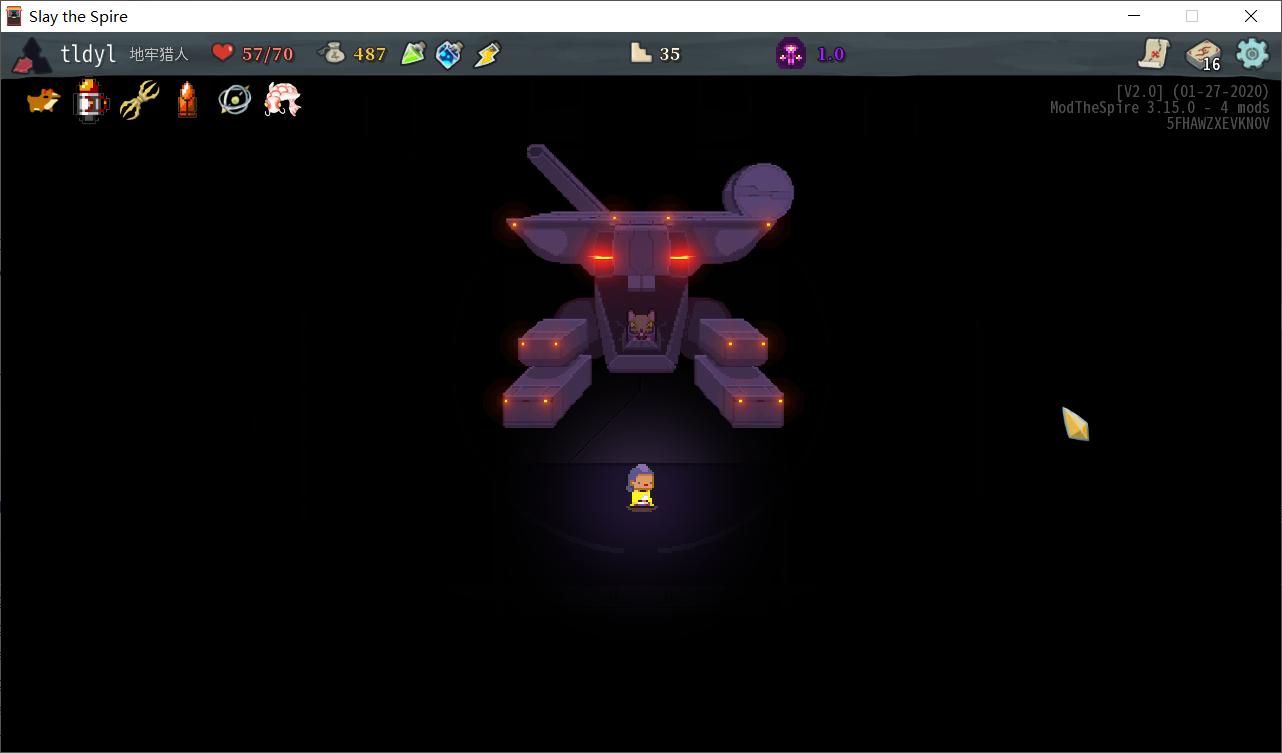Click the ascension value 1.0
Screen dimensions: 1282x753
pos(831,54)
